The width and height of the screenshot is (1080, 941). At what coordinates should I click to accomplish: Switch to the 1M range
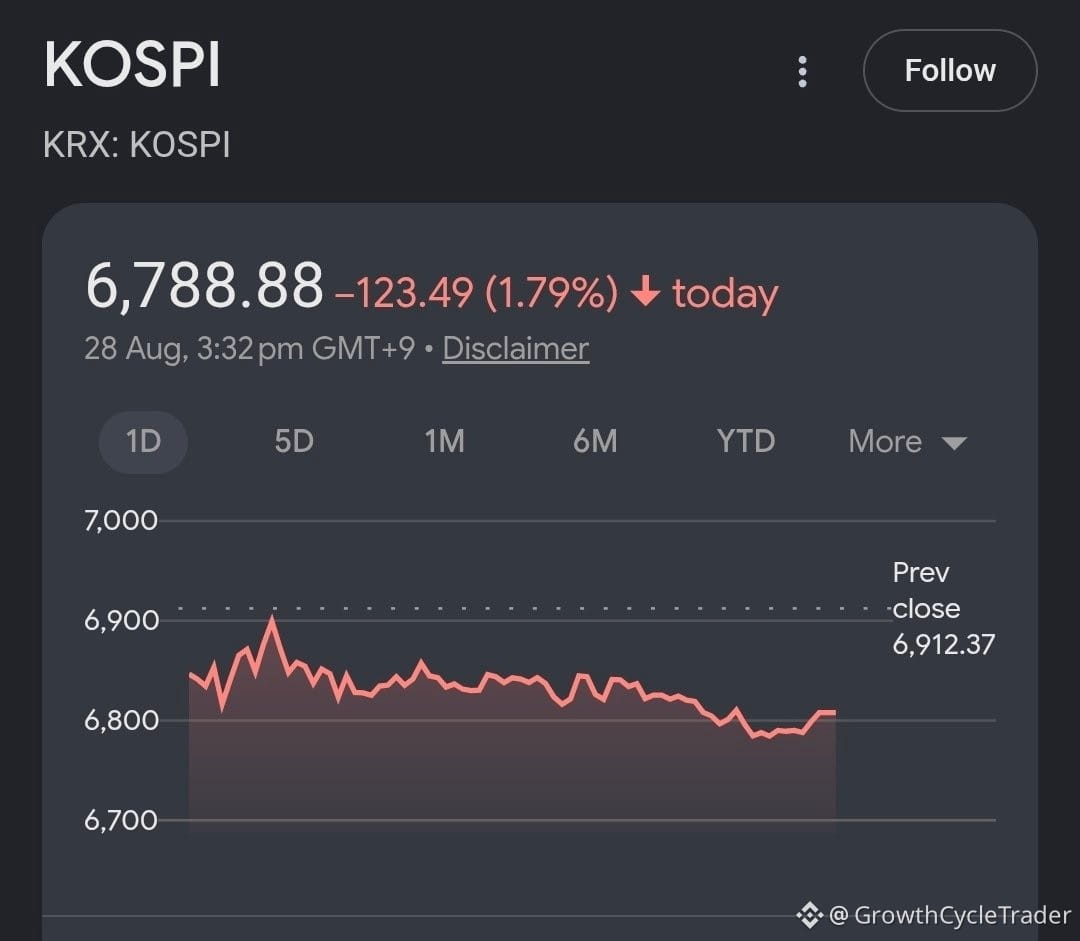444,442
